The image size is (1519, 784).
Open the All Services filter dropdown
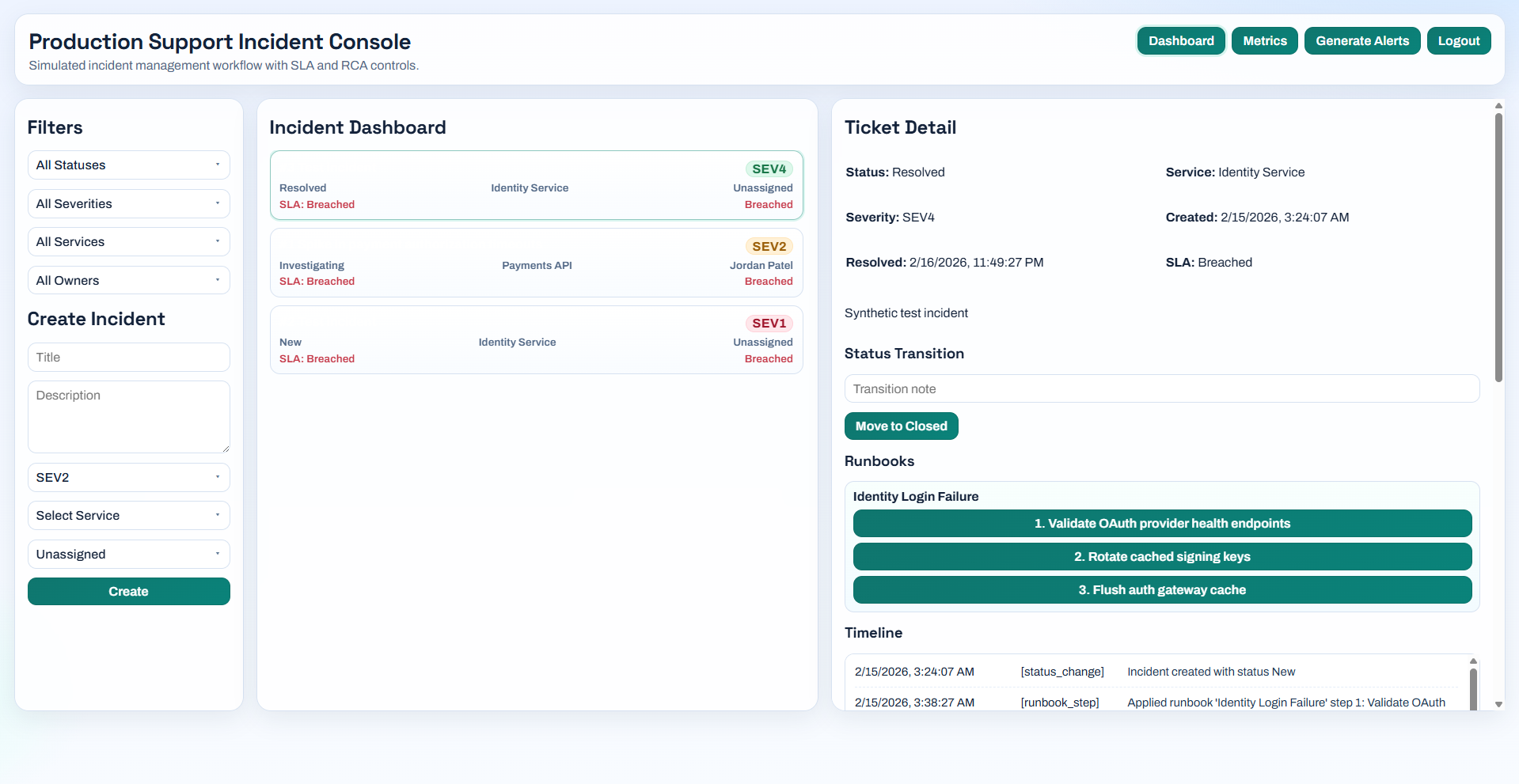[128, 241]
